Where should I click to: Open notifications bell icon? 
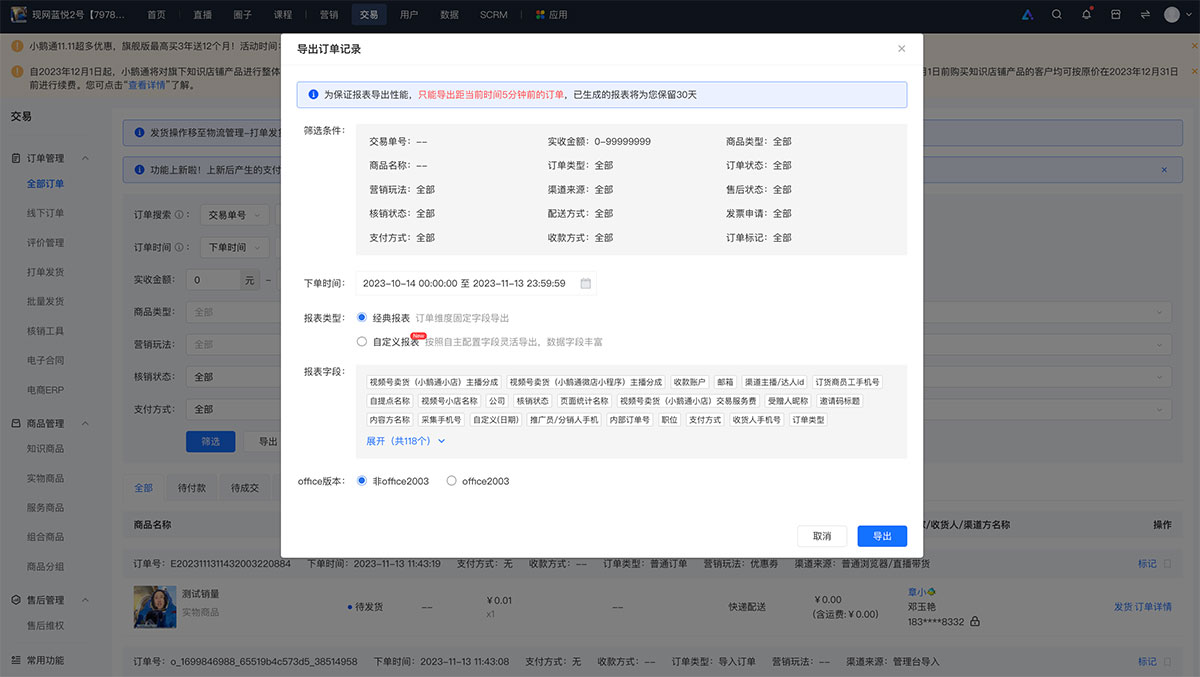coord(1086,15)
